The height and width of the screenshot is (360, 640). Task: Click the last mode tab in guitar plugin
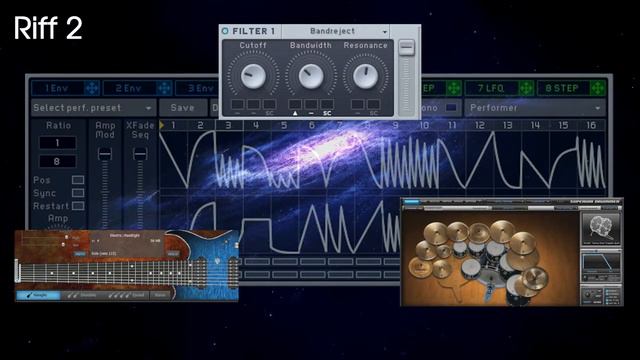pyautogui.click(x=160, y=295)
